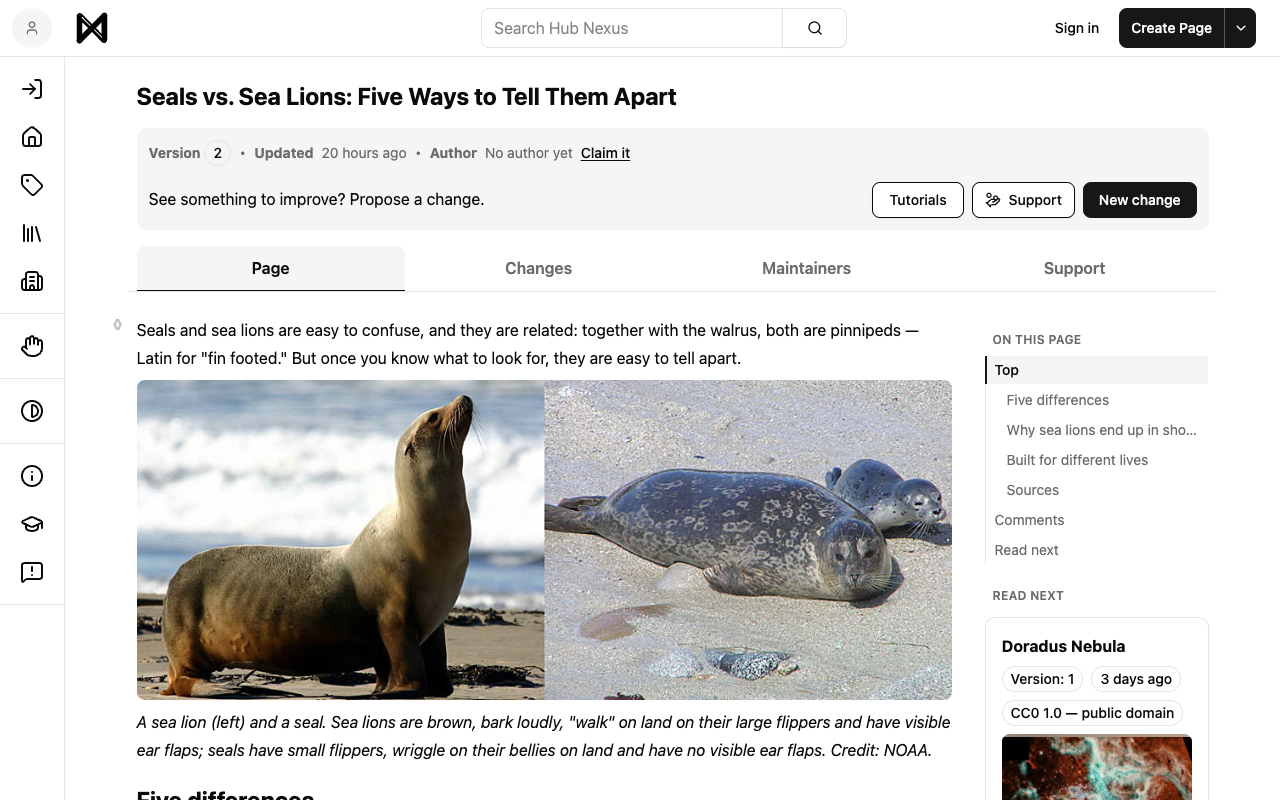Click the raised hand icon in the sidebar
This screenshot has height=800, width=1280.
pos(32,346)
